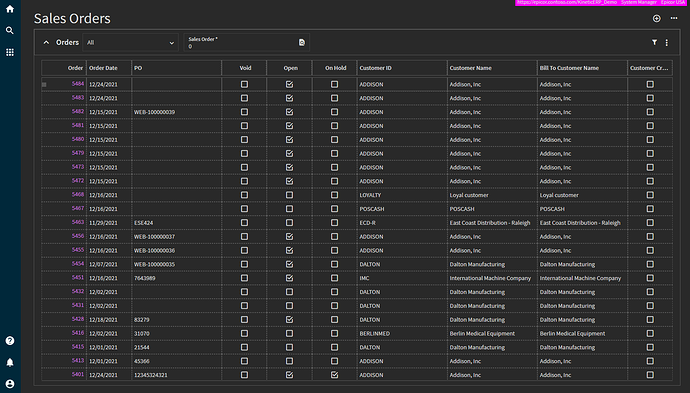Toggle Open checkbox for order 5484
Image resolution: width=690 pixels, height=393 pixels.
pyautogui.click(x=289, y=84)
